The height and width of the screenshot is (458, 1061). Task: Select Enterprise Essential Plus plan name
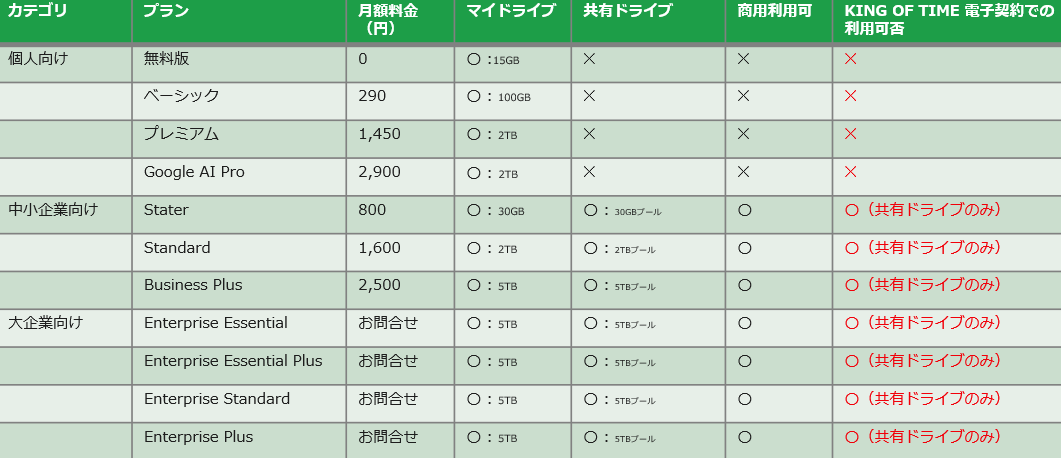233,361
